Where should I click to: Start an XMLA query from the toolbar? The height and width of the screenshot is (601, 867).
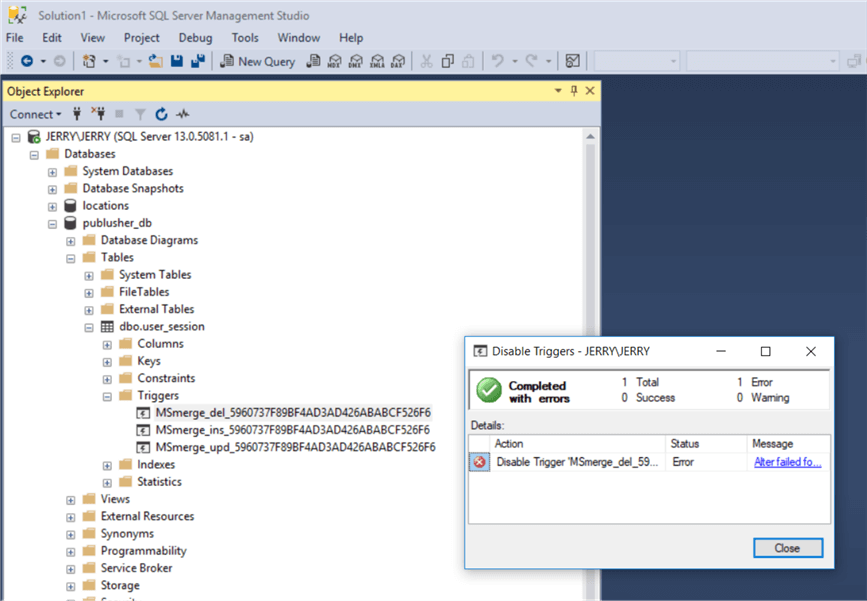[376, 61]
